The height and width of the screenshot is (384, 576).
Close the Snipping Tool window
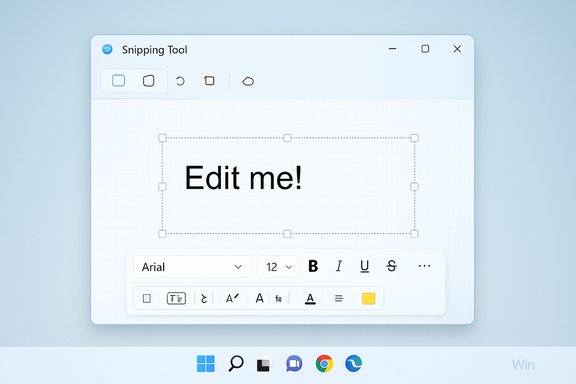coord(457,49)
